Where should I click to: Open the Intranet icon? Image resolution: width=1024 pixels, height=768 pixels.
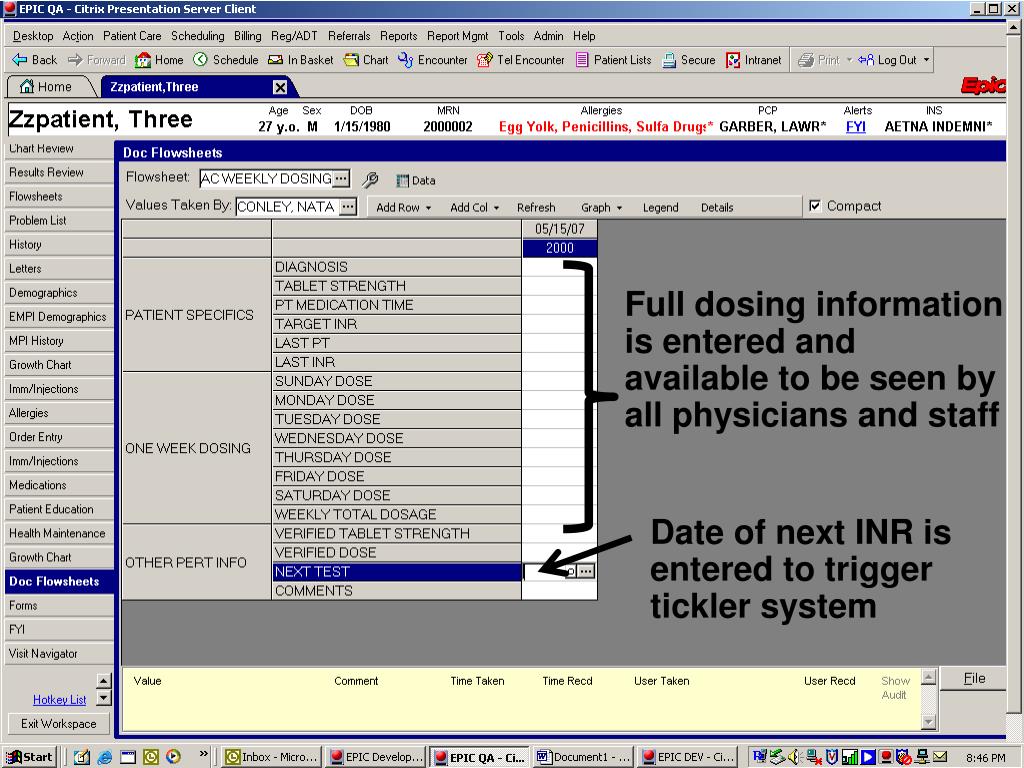click(x=733, y=60)
